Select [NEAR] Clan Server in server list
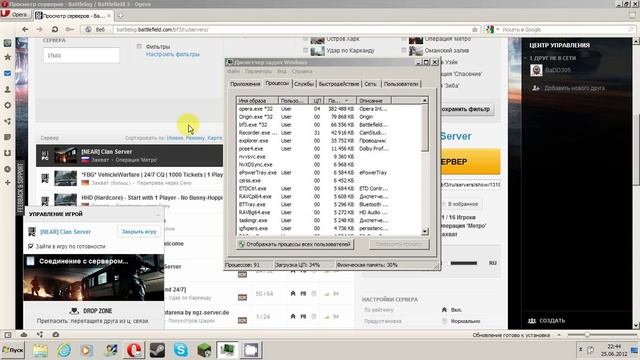This screenshot has width=640, height=360. tap(129, 156)
